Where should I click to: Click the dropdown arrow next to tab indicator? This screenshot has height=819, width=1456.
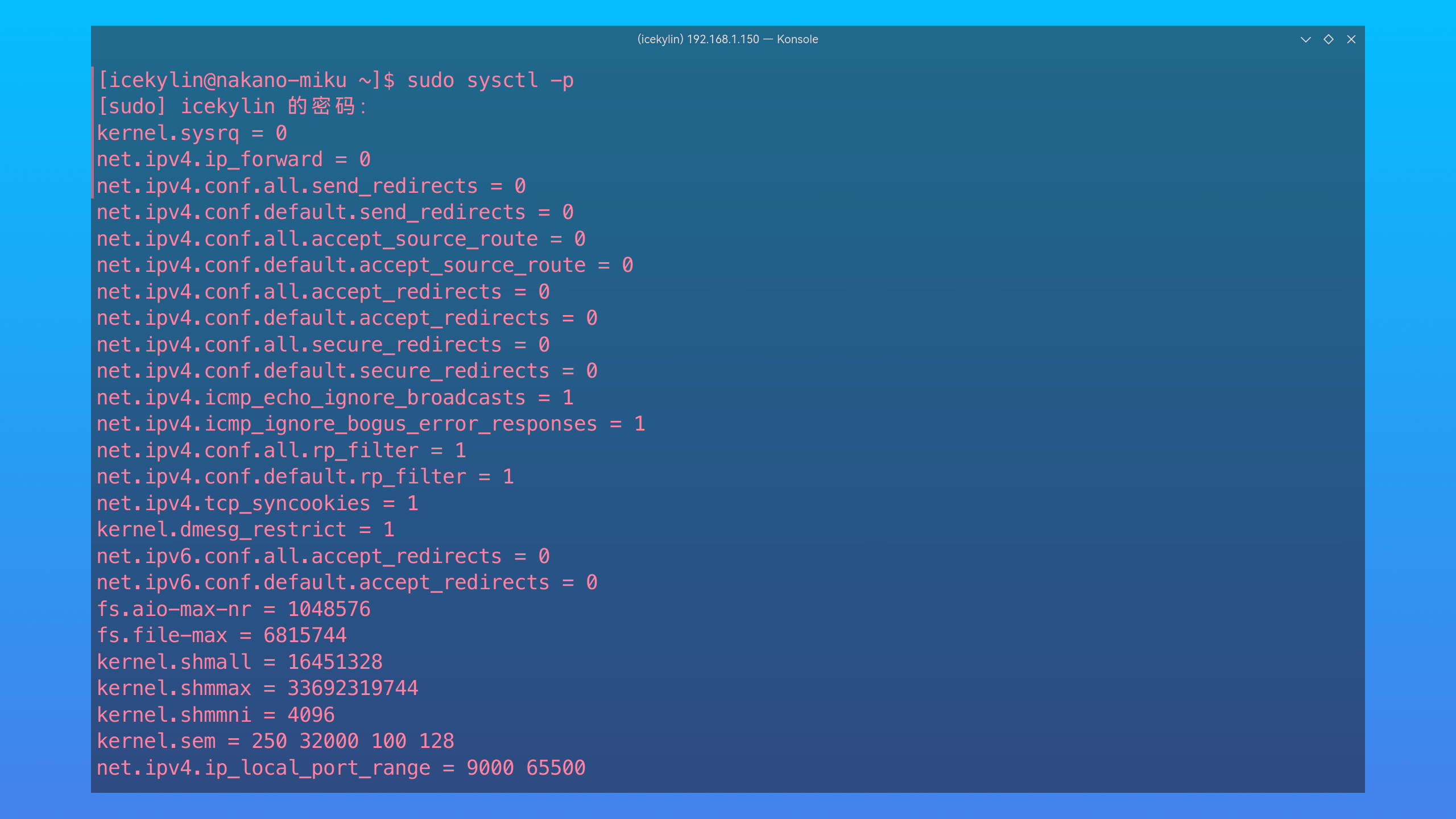coord(1303,39)
